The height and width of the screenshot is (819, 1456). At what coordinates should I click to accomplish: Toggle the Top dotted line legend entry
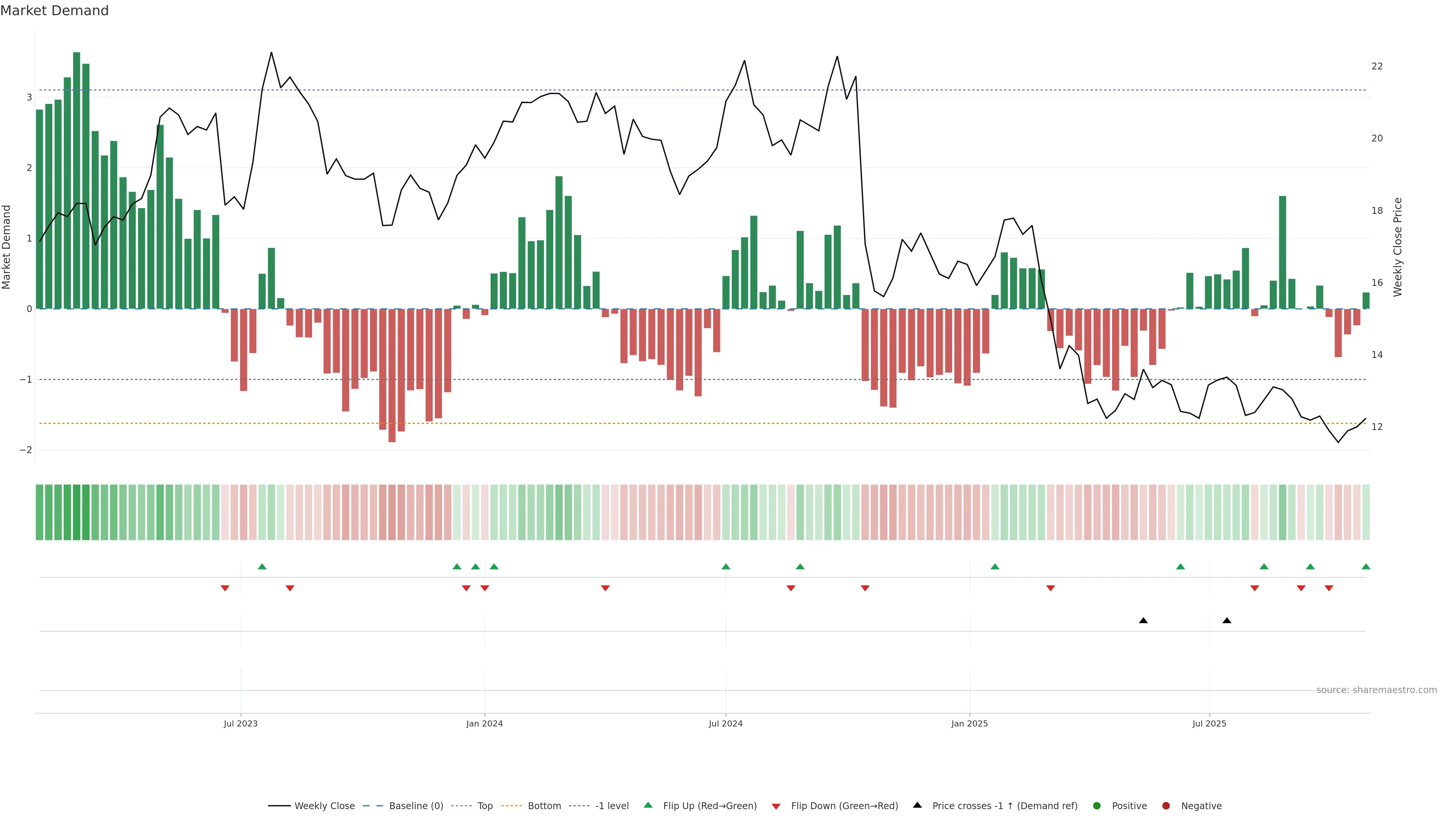point(485,805)
